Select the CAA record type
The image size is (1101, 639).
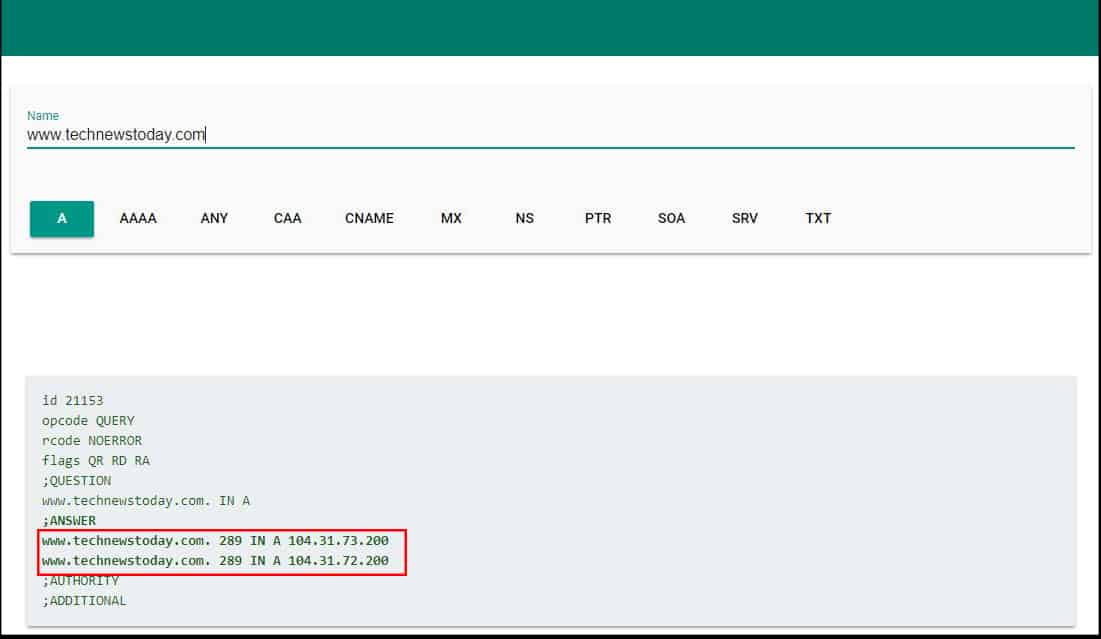pos(288,218)
